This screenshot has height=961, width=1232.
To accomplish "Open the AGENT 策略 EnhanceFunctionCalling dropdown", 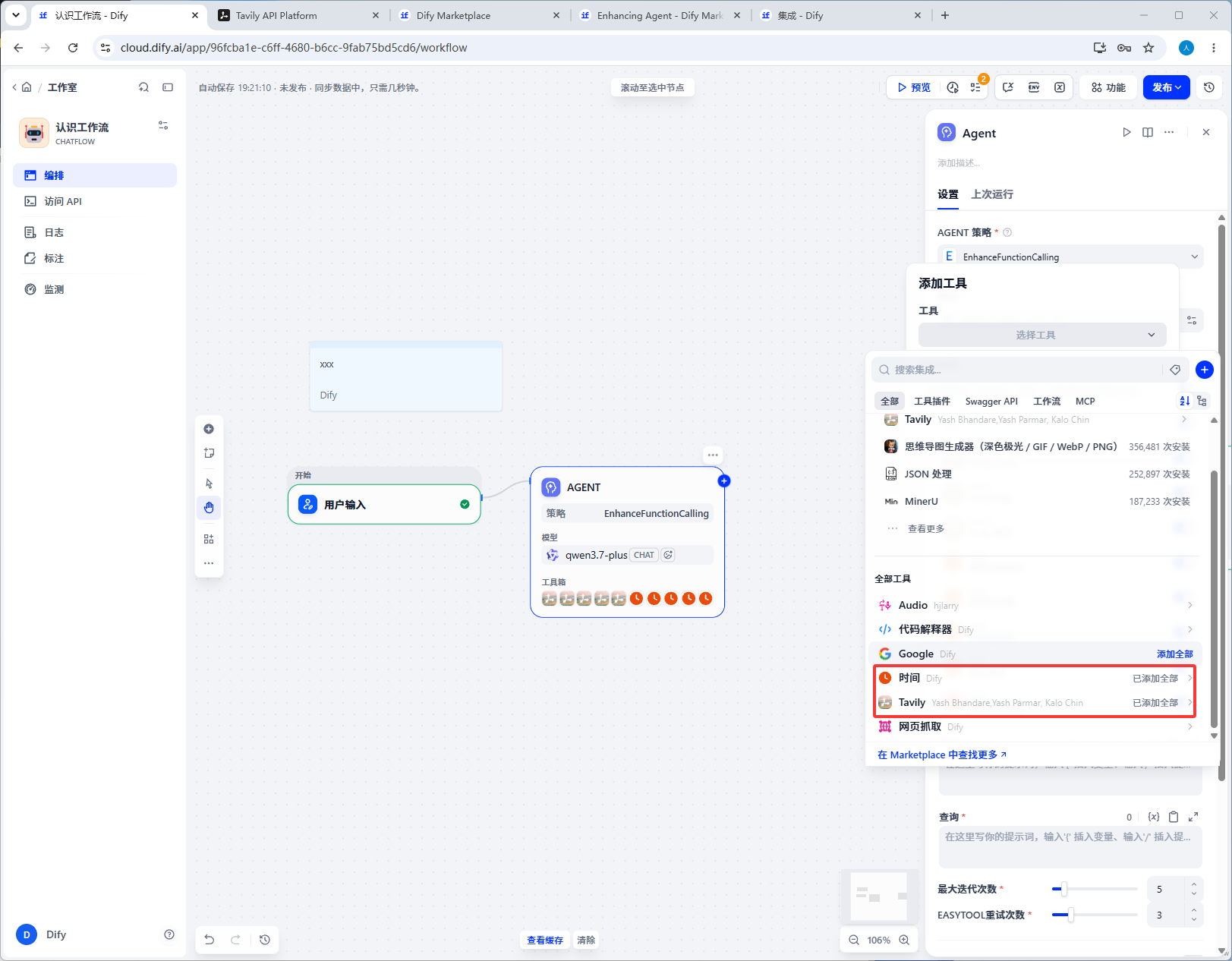I will pos(1071,257).
